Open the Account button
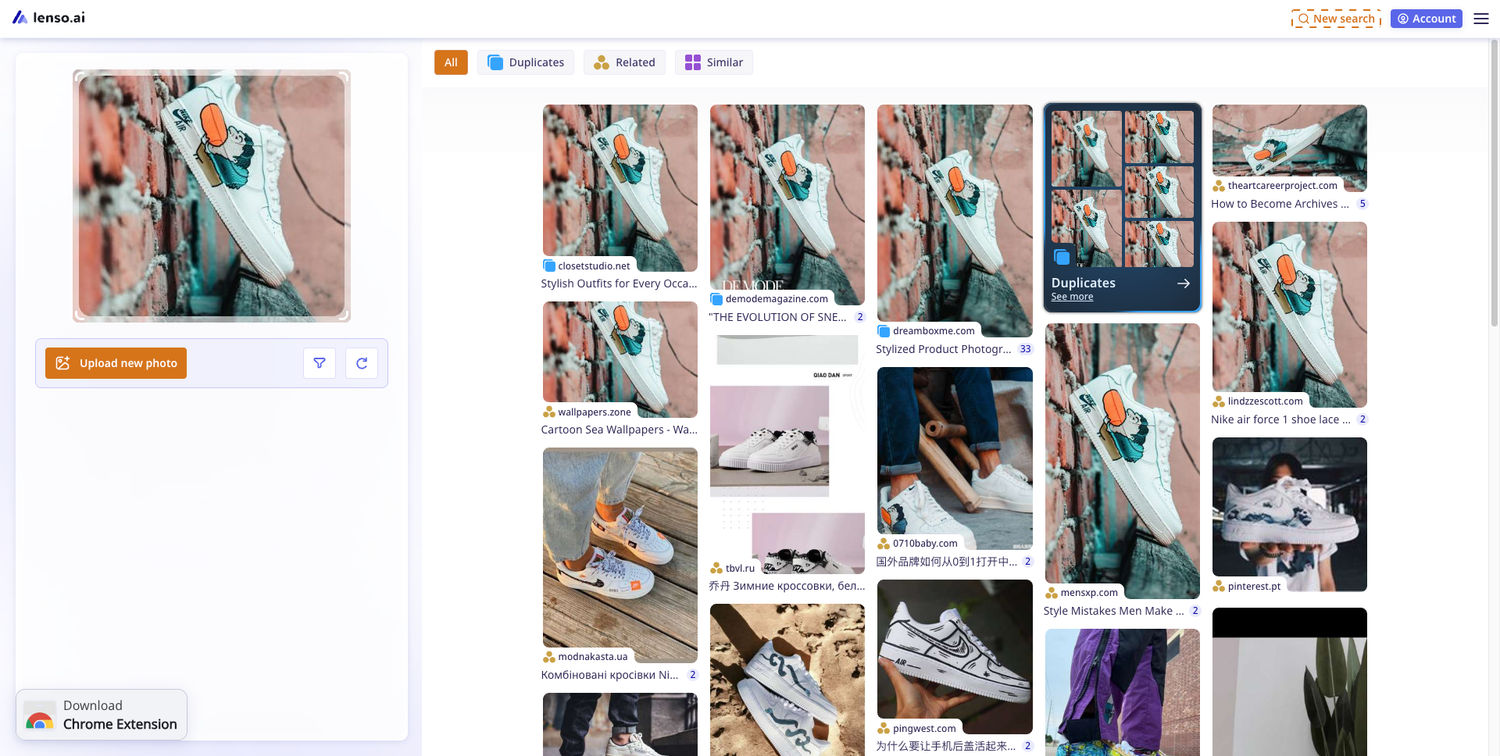The width and height of the screenshot is (1500, 756). [x=1426, y=19]
